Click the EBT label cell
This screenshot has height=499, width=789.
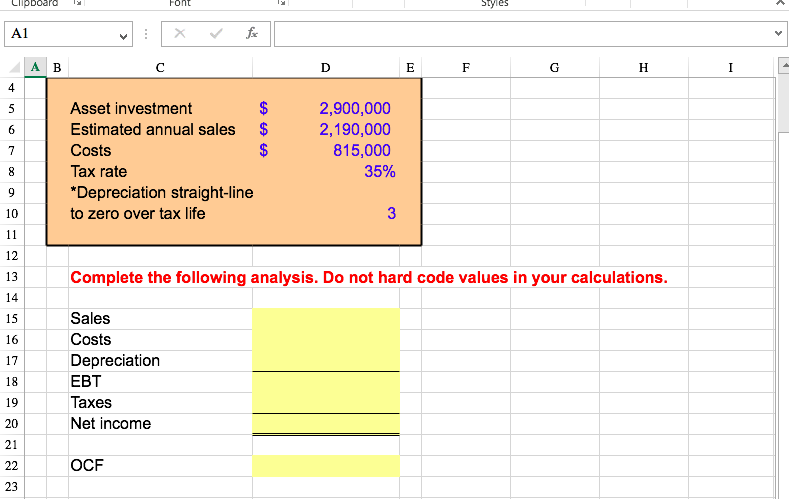click(x=161, y=382)
